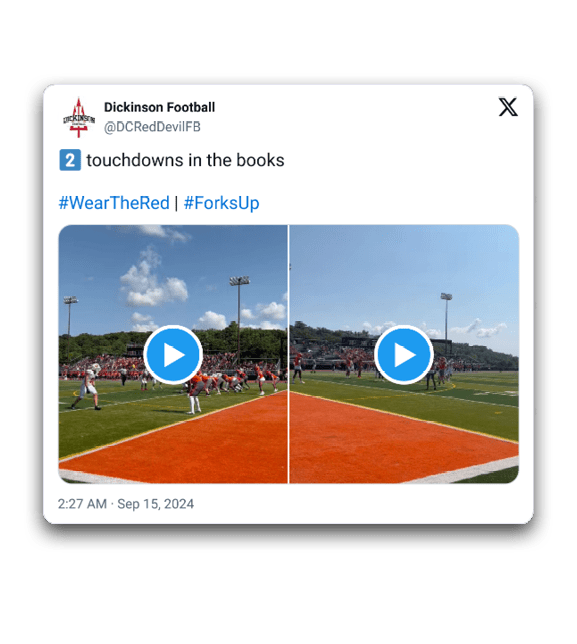Image resolution: width=577 pixels, height=644 pixels.
Task: Click the Dickinson trident avatar
Action: point(79,117)
